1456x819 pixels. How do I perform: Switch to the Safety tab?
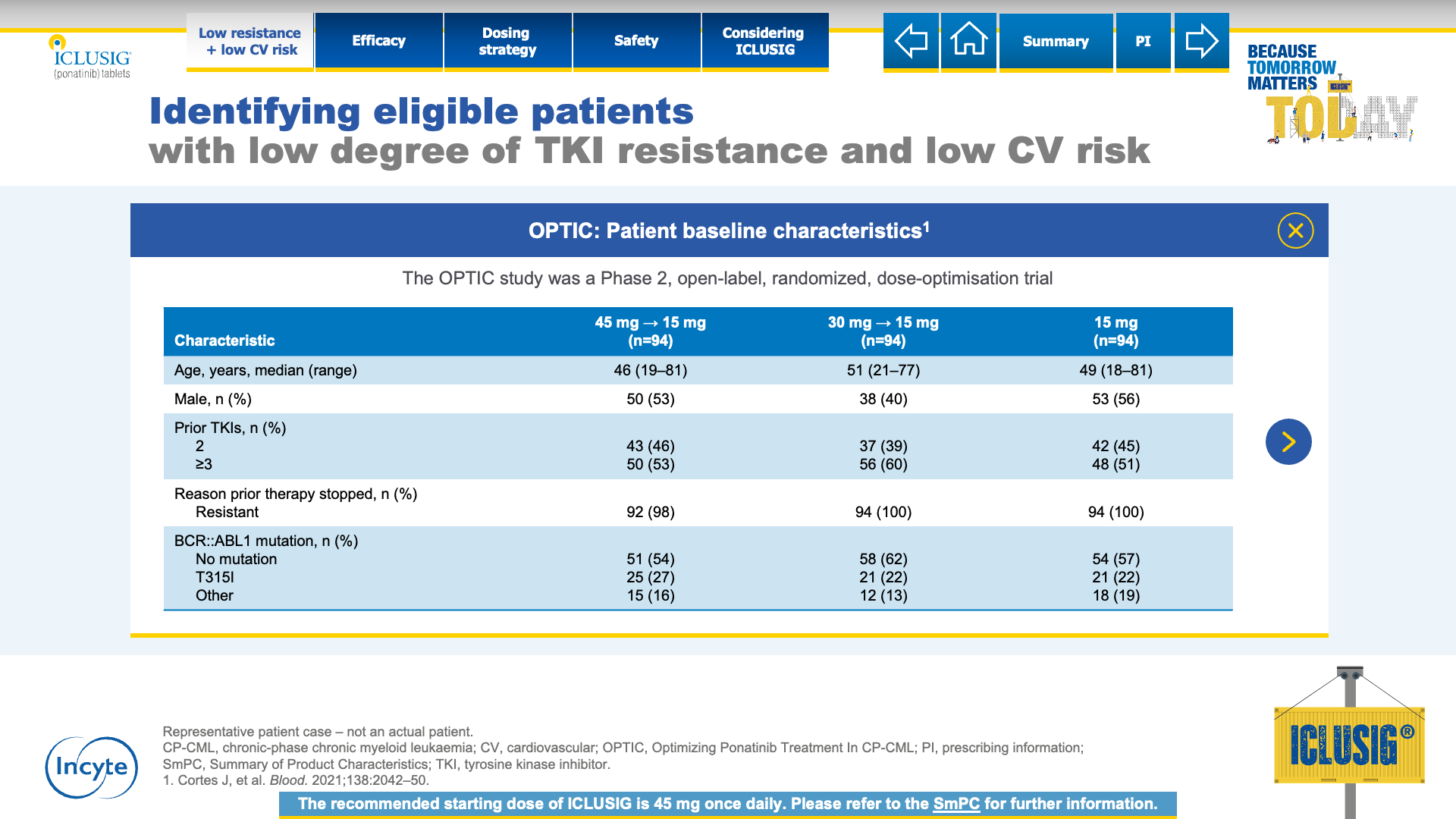(636, 41)
